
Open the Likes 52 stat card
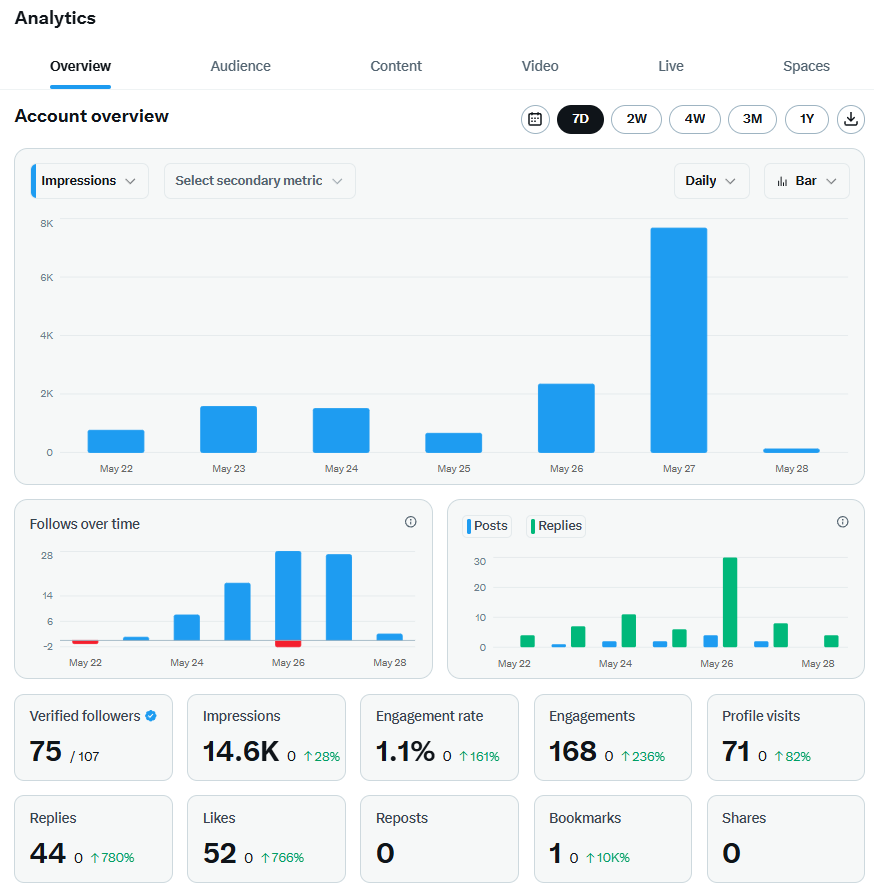pyautogui.click(x=266, y=839)
